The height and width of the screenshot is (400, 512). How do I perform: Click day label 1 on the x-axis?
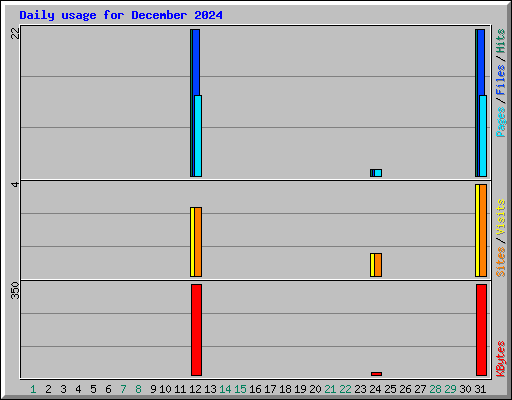[33, 389]
